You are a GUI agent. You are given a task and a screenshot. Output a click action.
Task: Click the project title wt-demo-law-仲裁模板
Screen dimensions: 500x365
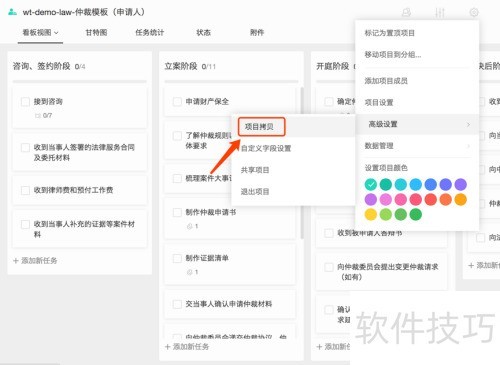pyautogui.click(x=83, y=12)
